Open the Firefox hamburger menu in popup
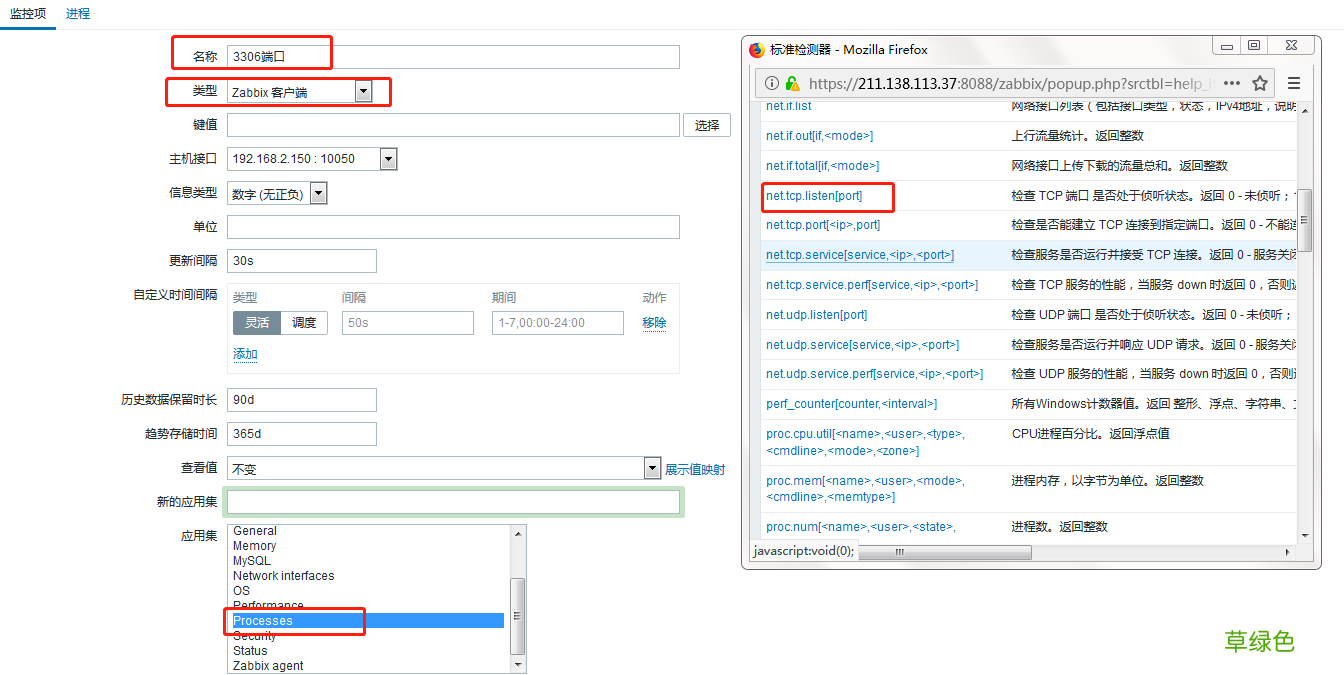Screen dimensions: 1344x675 1293,83
